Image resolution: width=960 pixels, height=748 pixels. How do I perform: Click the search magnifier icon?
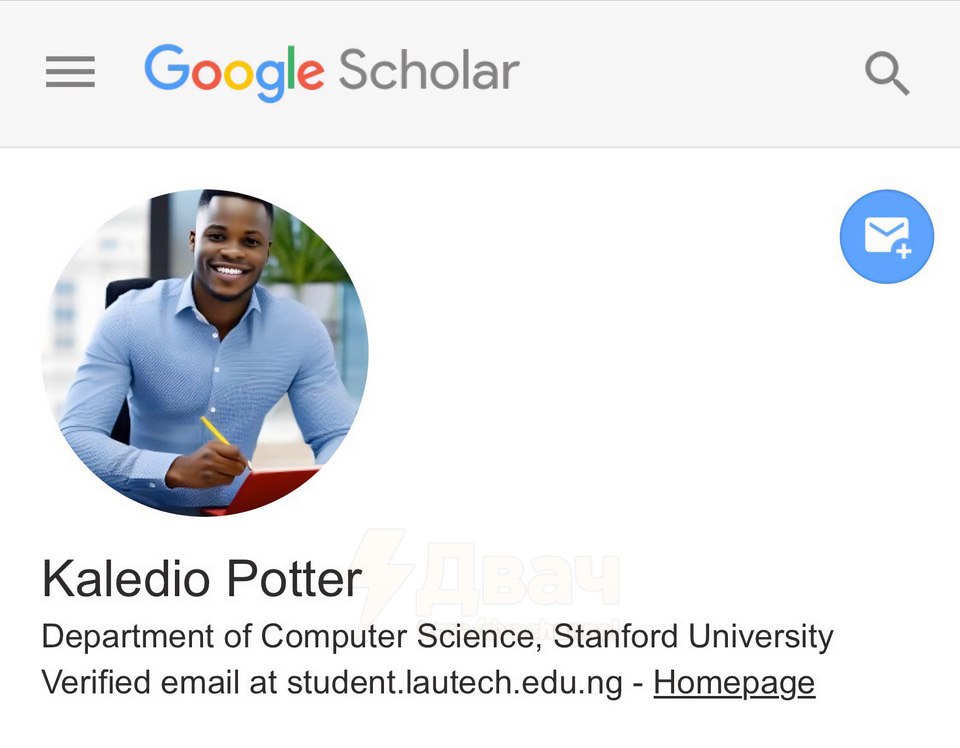886,73
